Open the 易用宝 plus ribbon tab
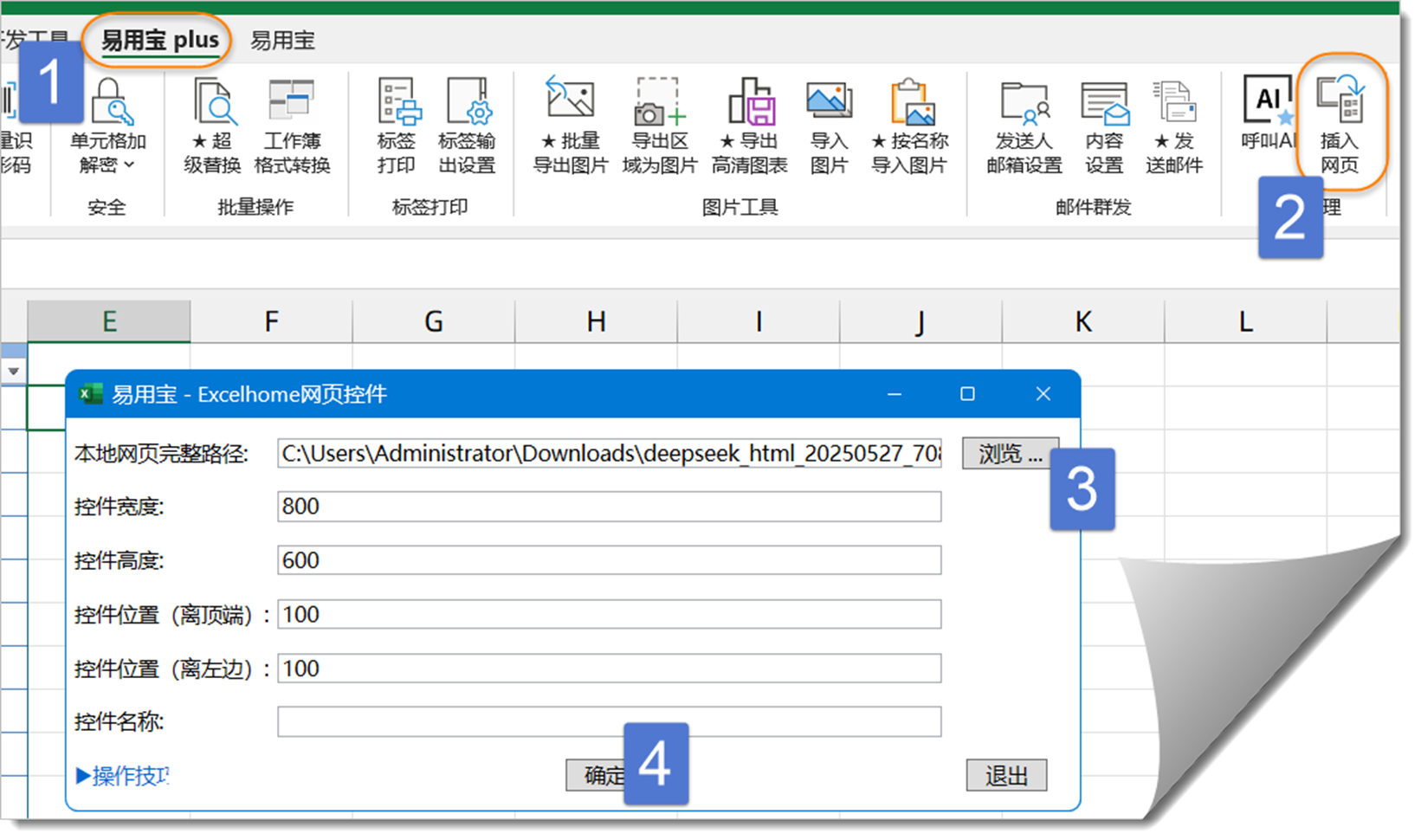Viewport: 1421px width, 840px height. pyautogui.click(x=160, y=40)
